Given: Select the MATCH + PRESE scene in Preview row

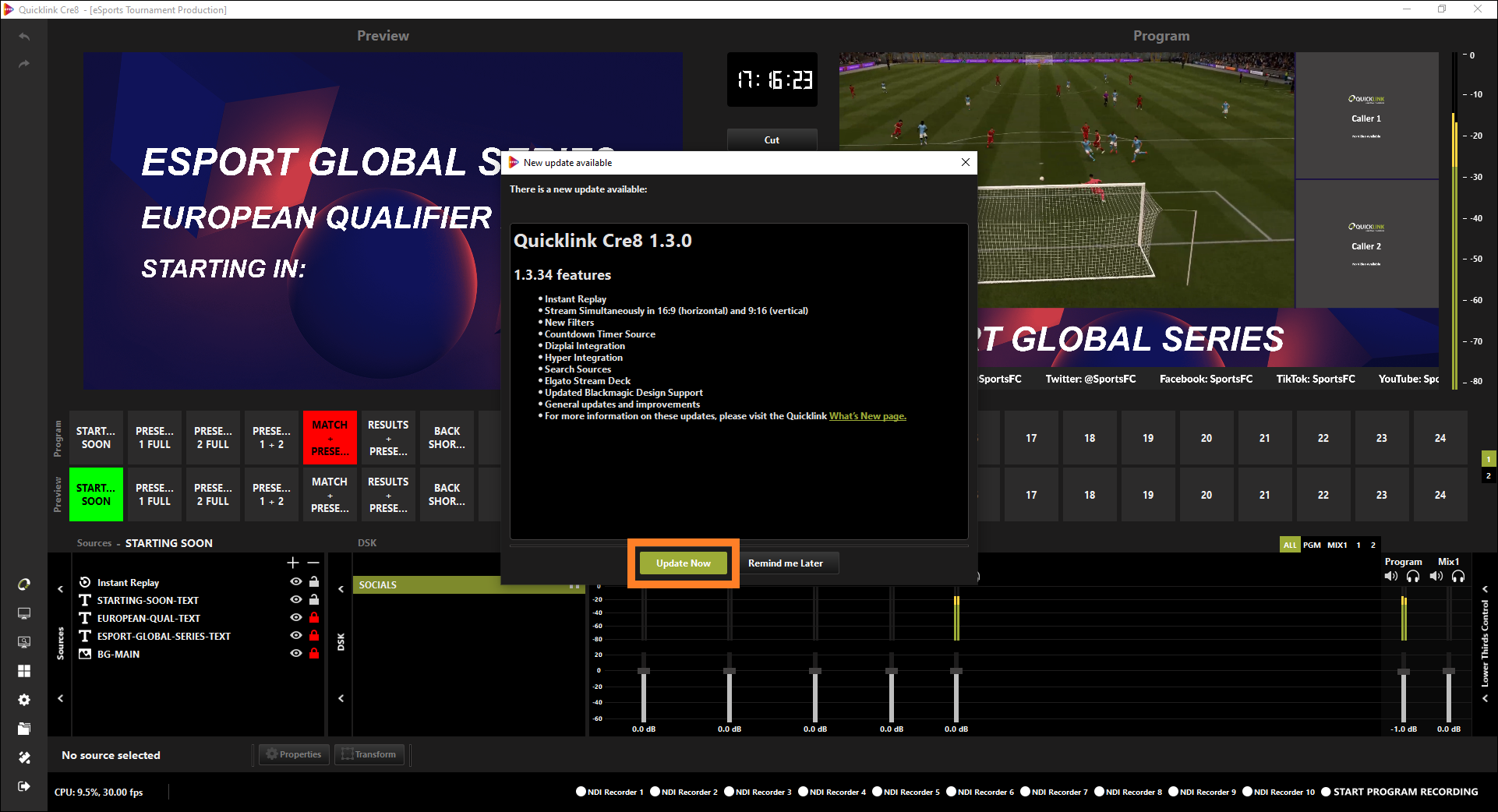Looking at the screenshot, I should click(330, 495).
